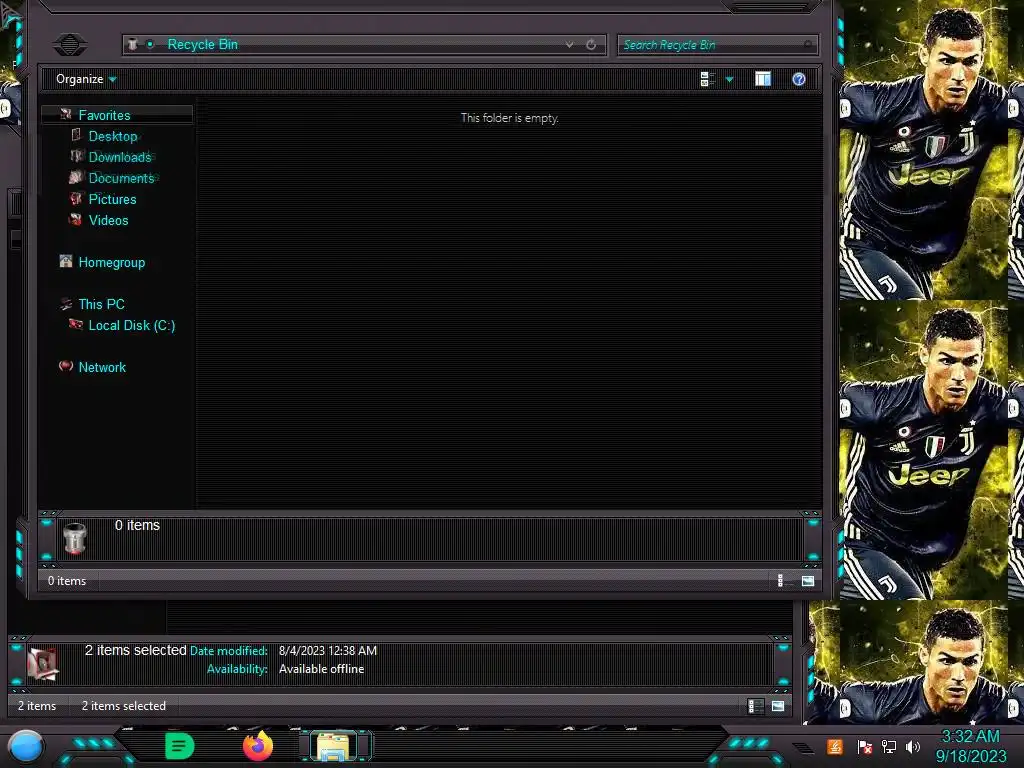
Task: Refresh the Recycle Bin folder
Action: (591, 44)
